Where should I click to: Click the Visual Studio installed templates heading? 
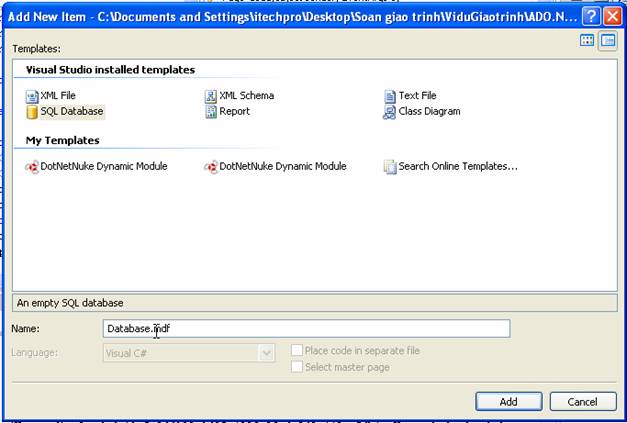coord(110,70)
